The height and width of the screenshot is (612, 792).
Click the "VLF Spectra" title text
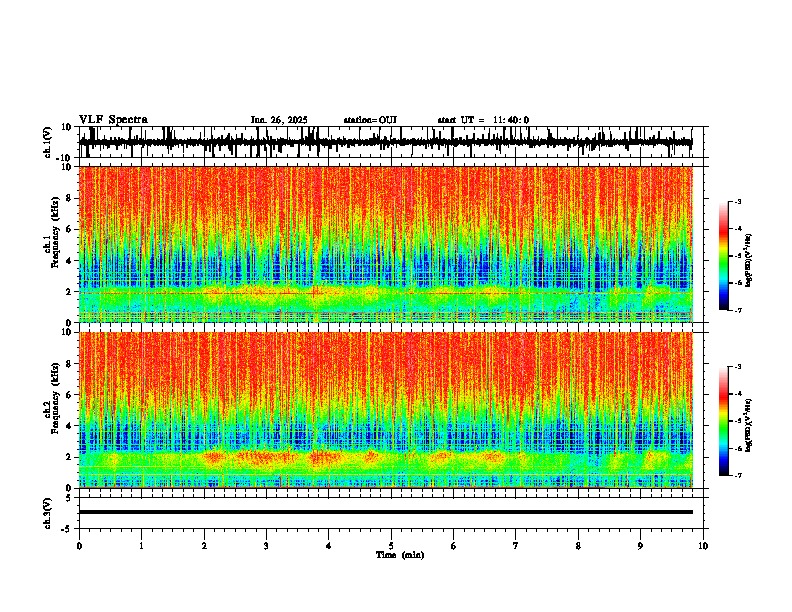click(x=113, y=120)
